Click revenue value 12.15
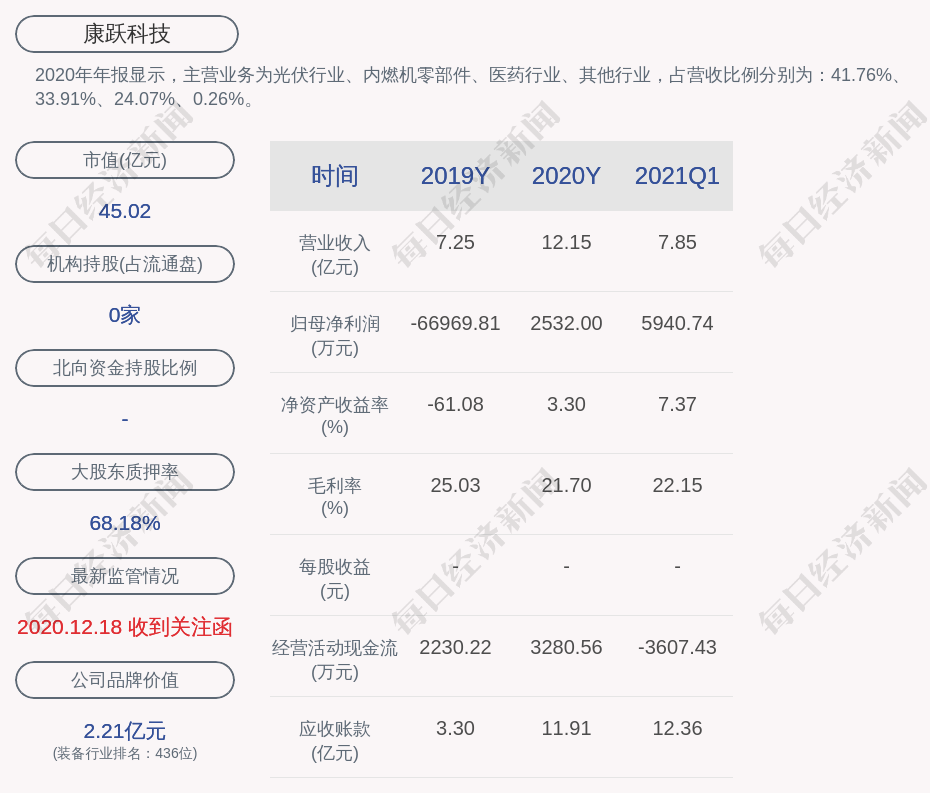This screenshot has height=793, width=930. click(566, 243)
